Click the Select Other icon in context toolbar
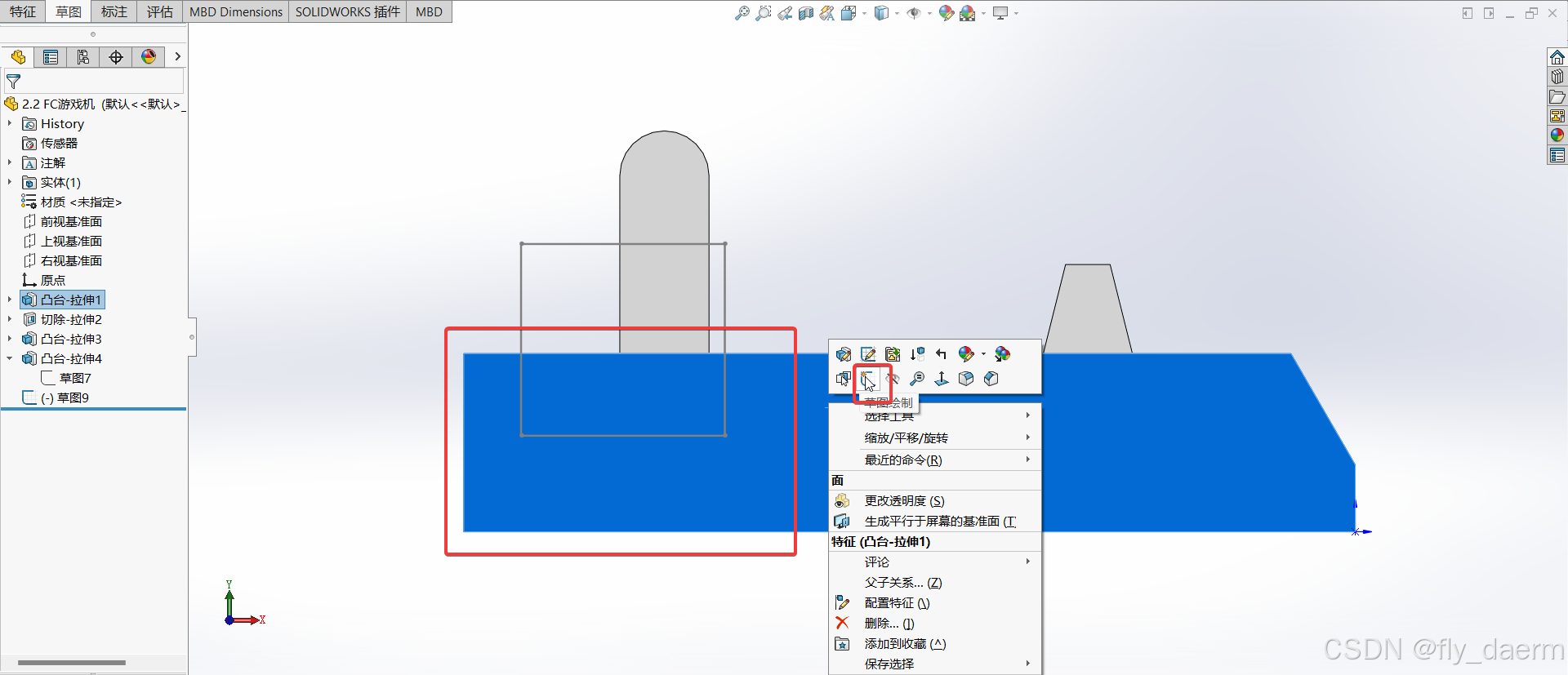Image resolution: width=1568 pixels, height=675 pixels. tap(844, 379)
